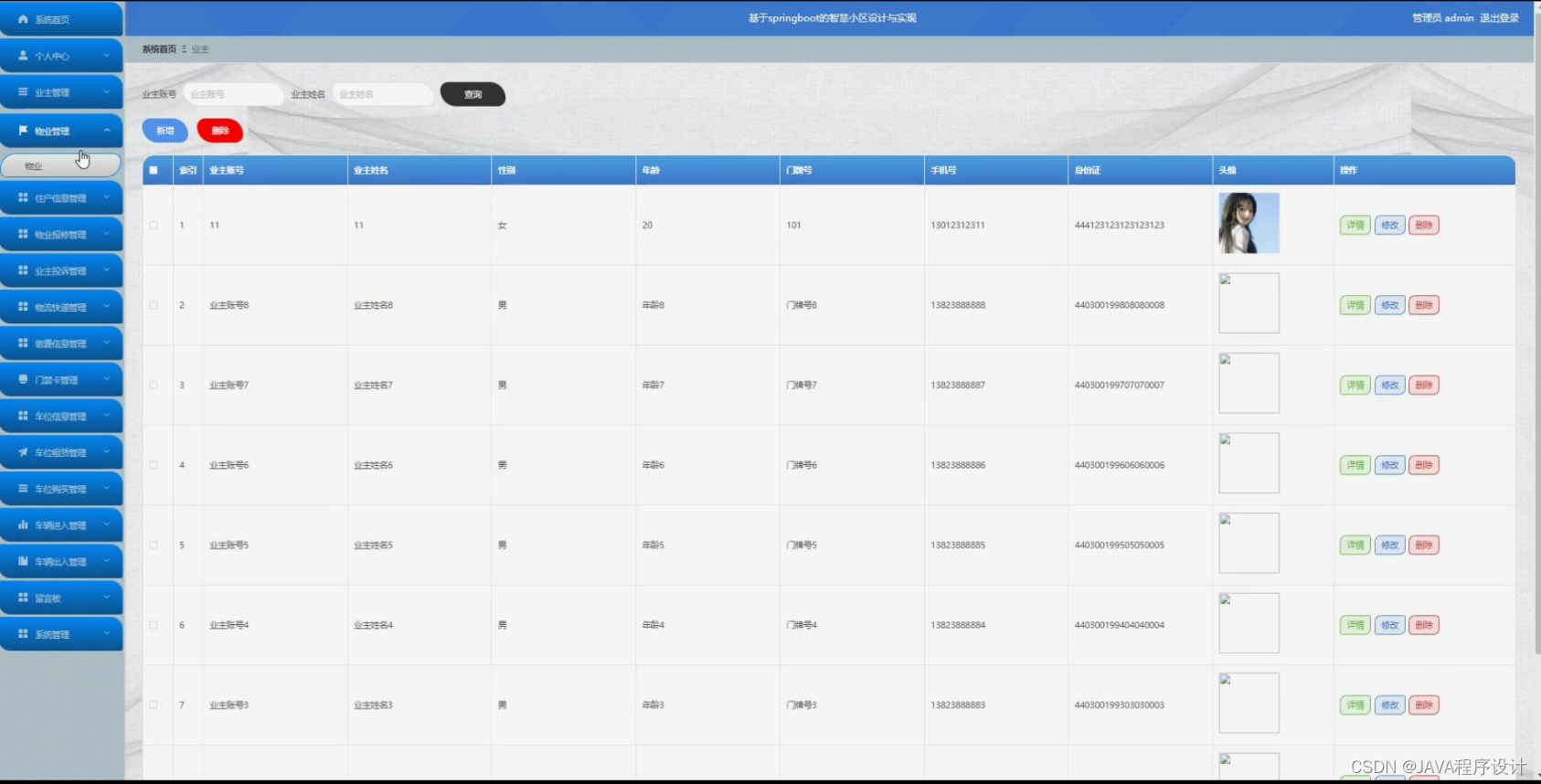This screenshot has height=784, width=1541.
Task: Click the phone number 13823888884
Action: point(958,625)
